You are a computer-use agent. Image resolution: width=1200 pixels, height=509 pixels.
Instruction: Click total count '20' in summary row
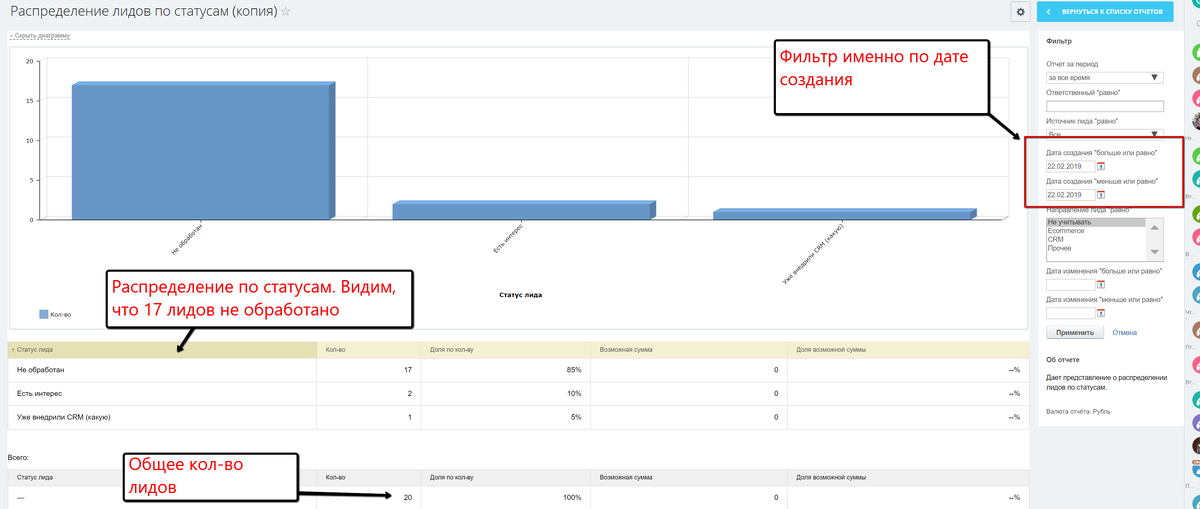tap(407, 497)
